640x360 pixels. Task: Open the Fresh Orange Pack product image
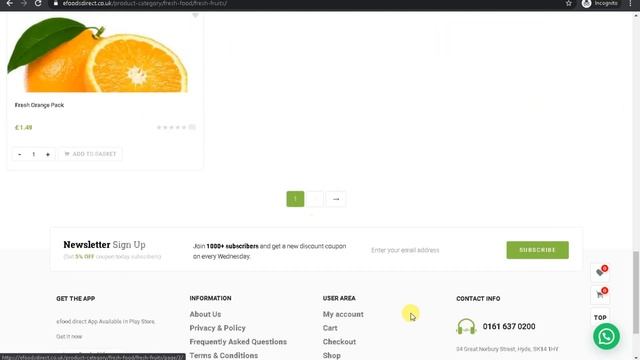tap(98, 54)
